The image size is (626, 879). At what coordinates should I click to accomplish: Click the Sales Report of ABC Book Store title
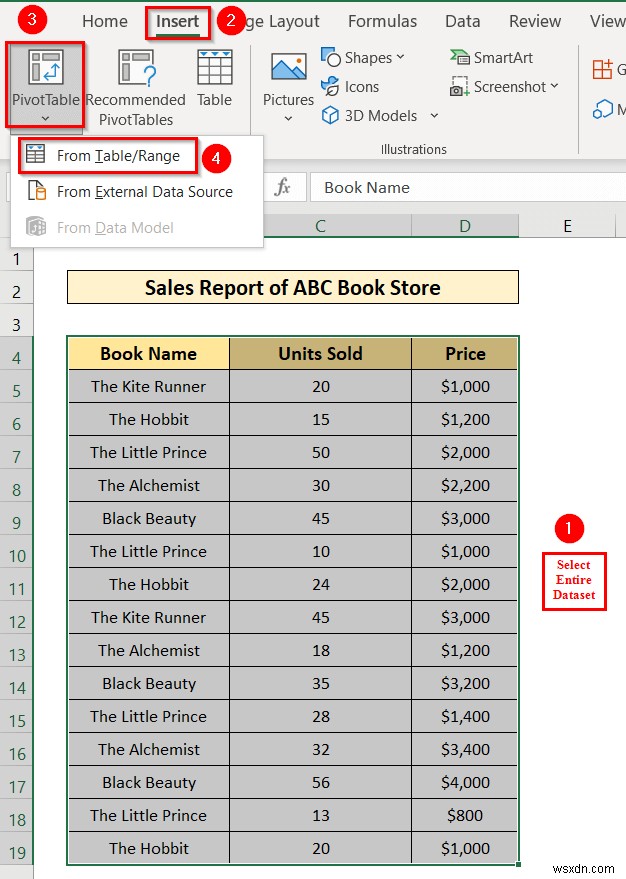click(x=293, y=288)
